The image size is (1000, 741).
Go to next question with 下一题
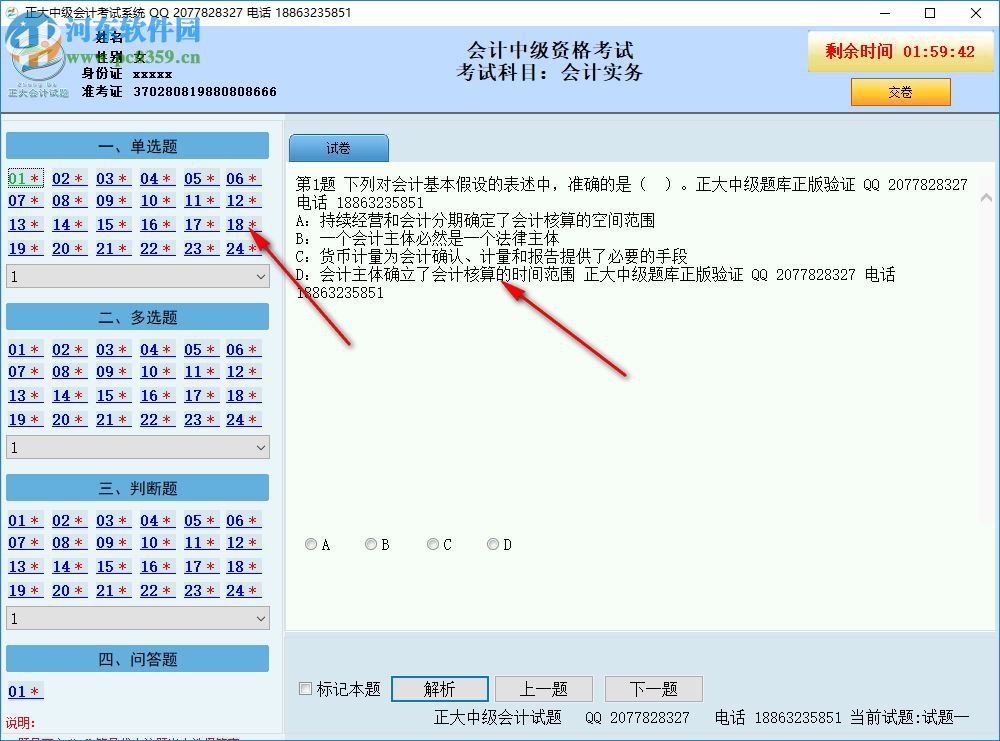pos(653,688)
